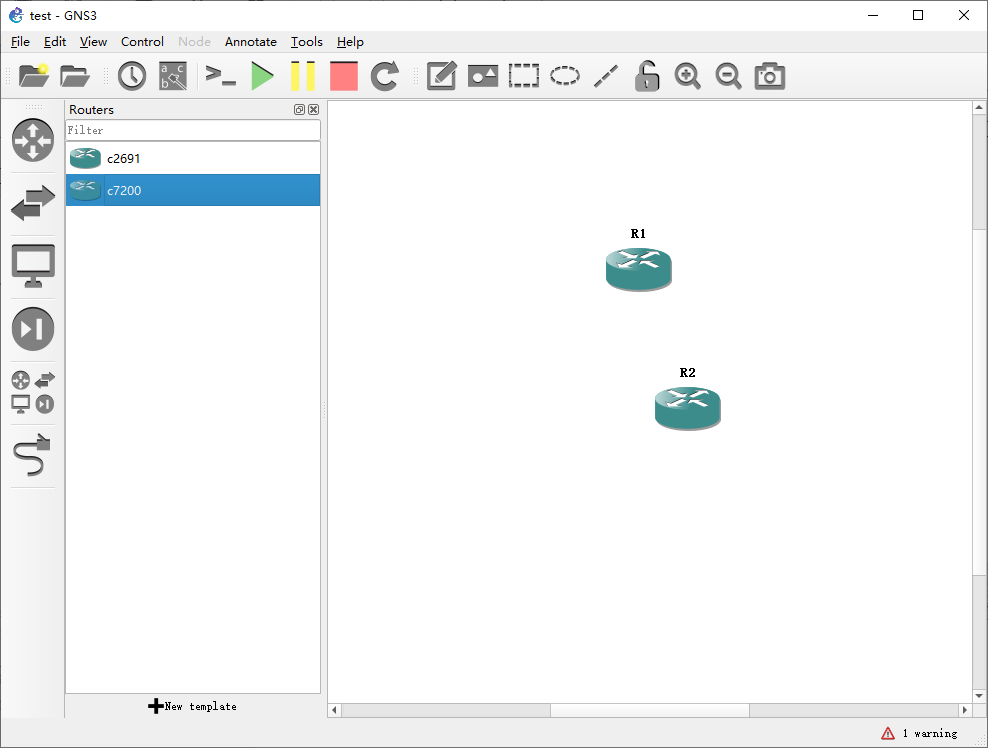Viewport: 988px width, 748px height.
Task: Select the Add a note tool
Action: point(442,76)
